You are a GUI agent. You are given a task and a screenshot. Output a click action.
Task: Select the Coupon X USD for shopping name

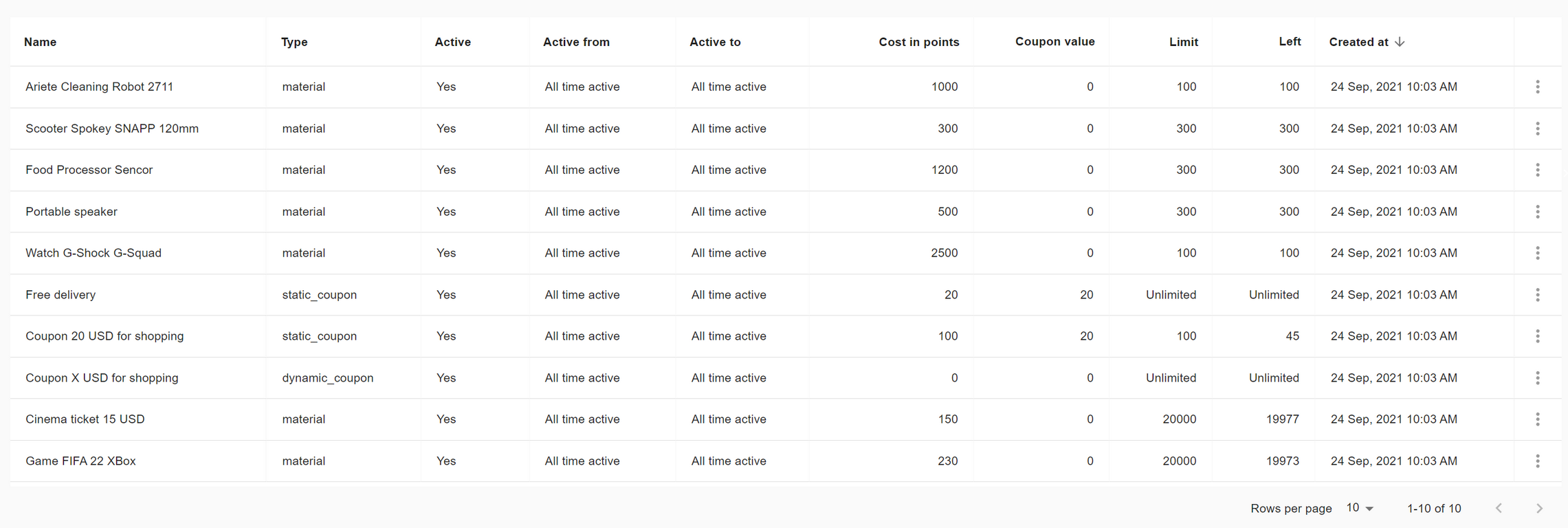[102, 378]
